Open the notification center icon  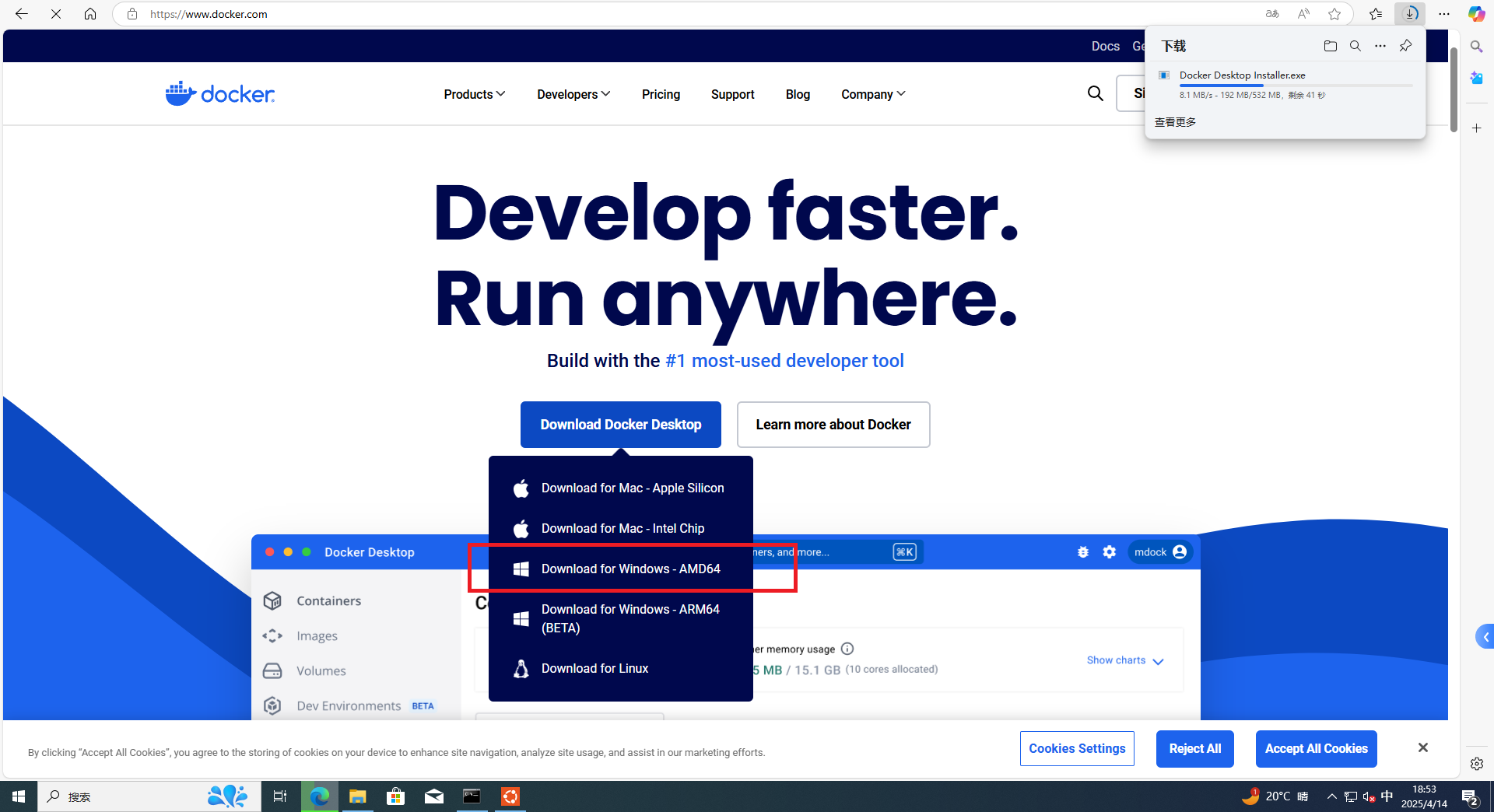pyautogui.click(x=1470, y=796)
